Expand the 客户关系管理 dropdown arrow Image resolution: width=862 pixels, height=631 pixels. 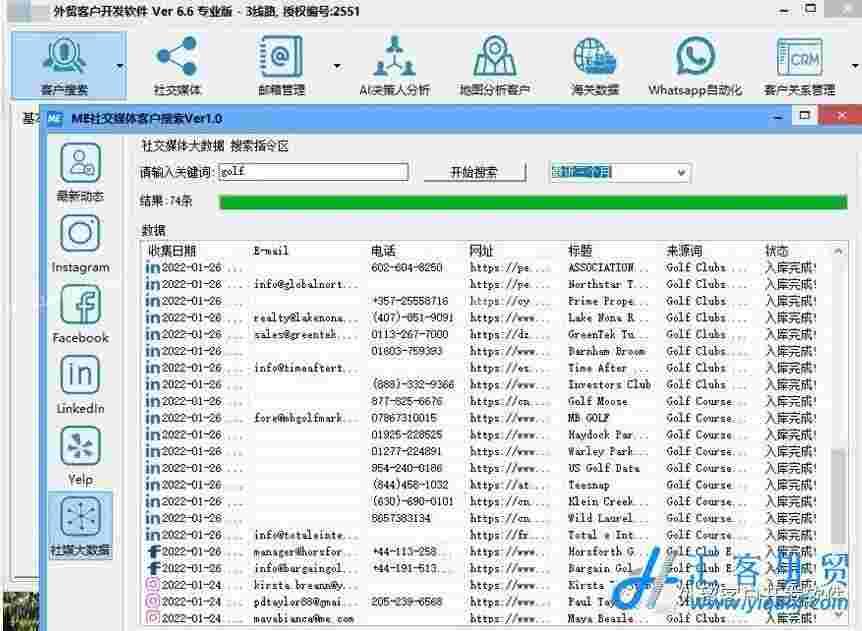click(854, 67)
